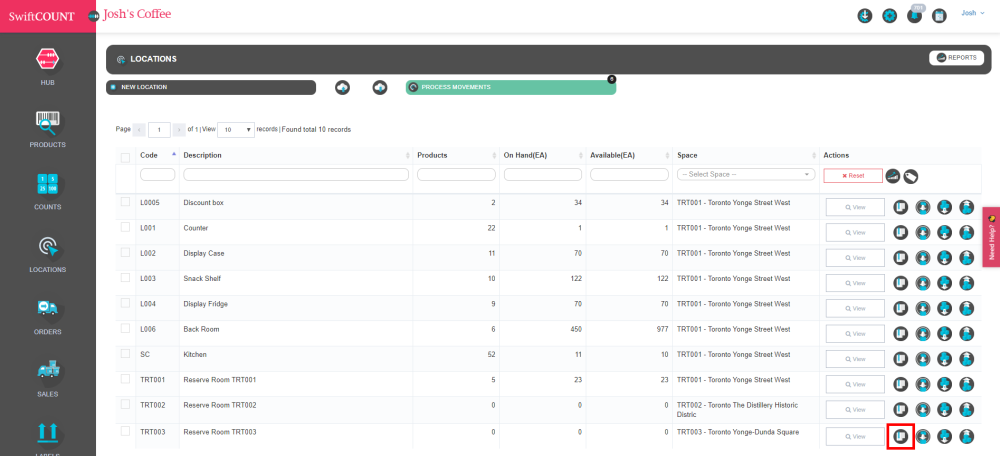
Task: Open the Select Space filter dropdown
Action: (746, 174)
